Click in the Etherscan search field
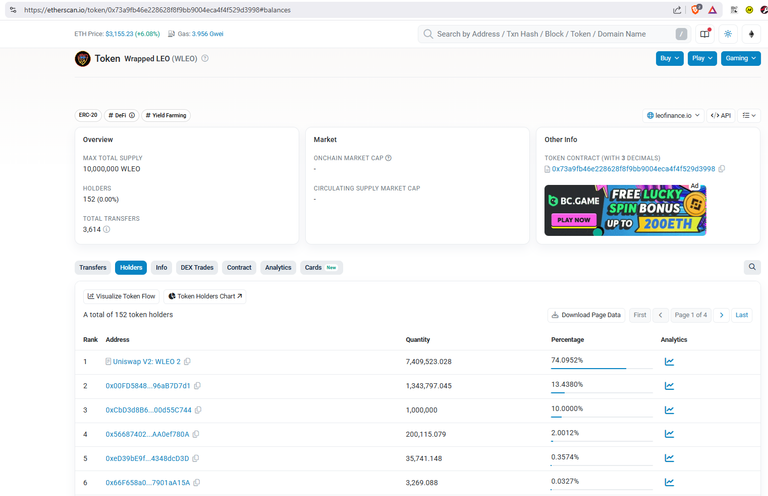The height and width of the screenshot is (496, 768). tap(553, 34)
